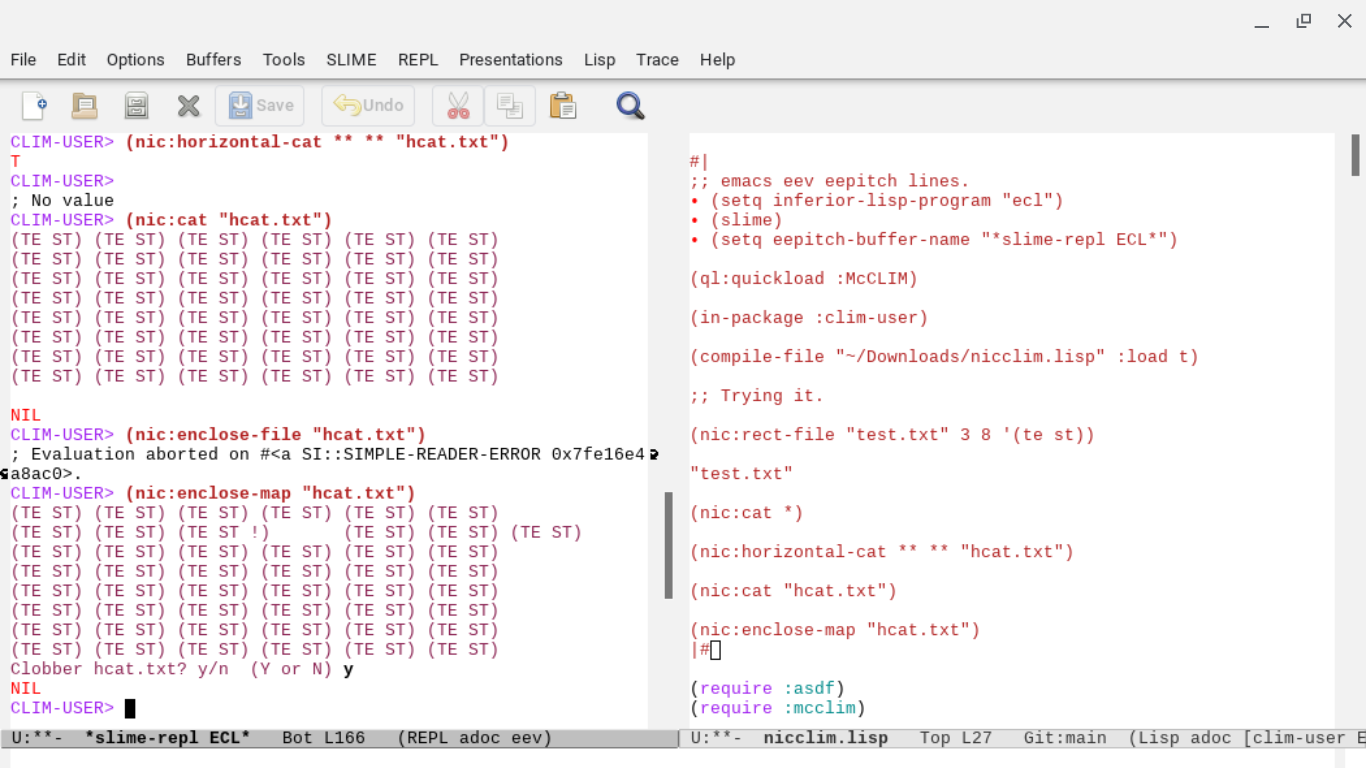1366x768 pixels.
Task: Open the Buffers menu
Action: click(213, 60)
